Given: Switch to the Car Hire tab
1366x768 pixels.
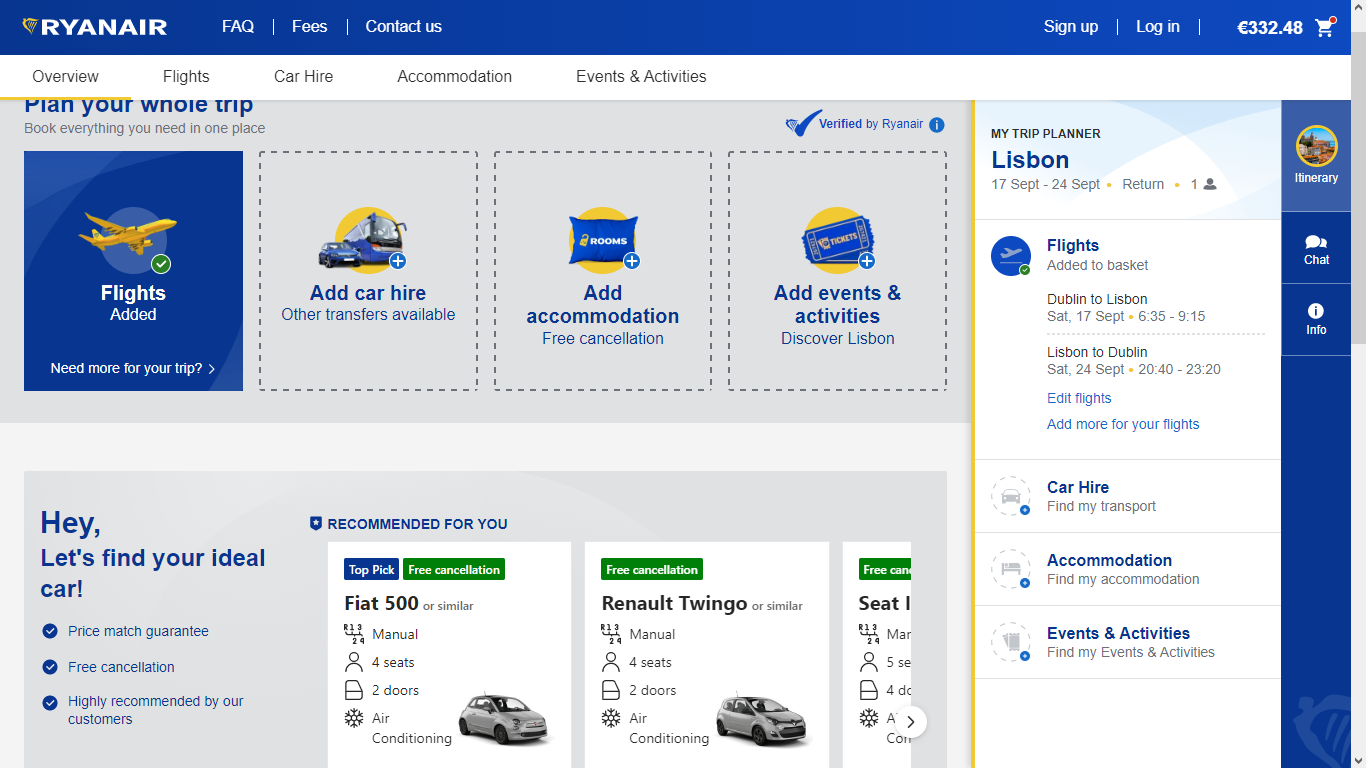Looking at the screenshot, I should click(303, 77).
